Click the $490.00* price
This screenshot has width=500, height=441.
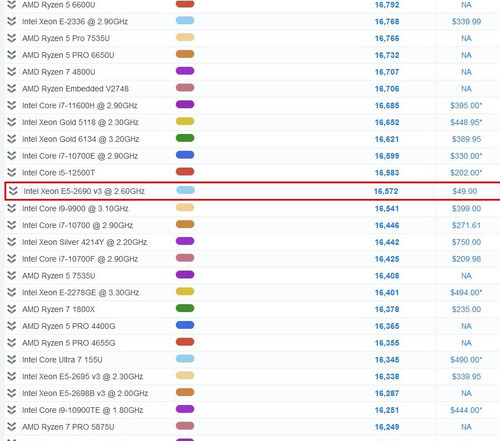[x=466, y=360]
